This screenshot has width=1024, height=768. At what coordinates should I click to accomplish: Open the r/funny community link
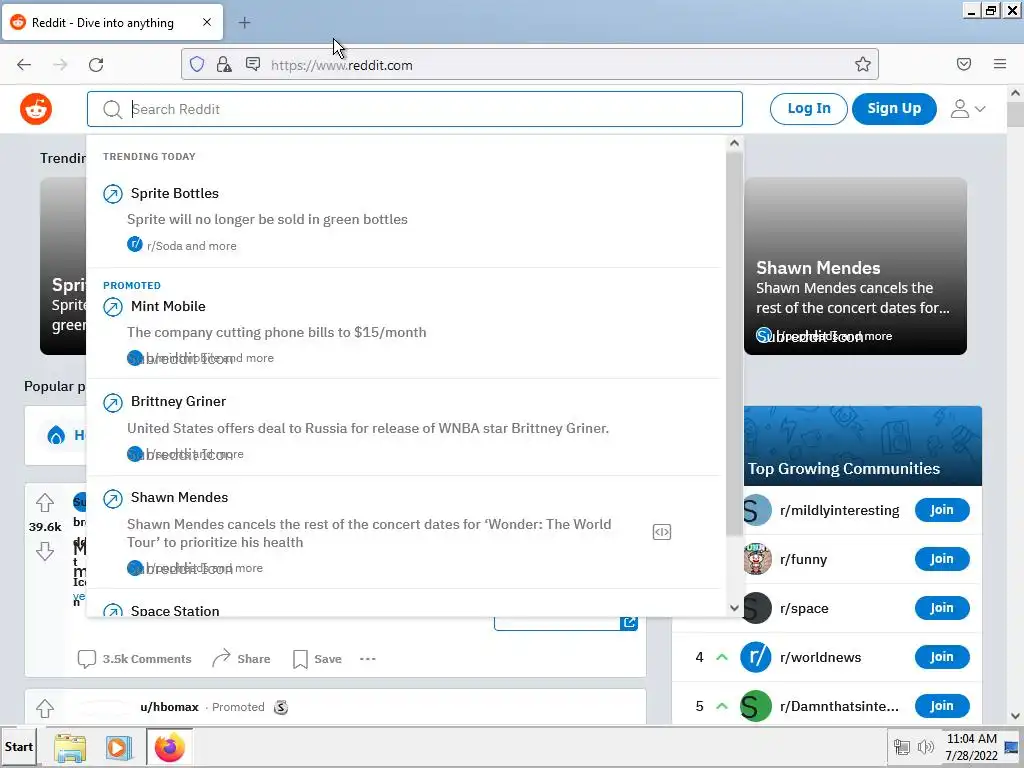(803, 560)
